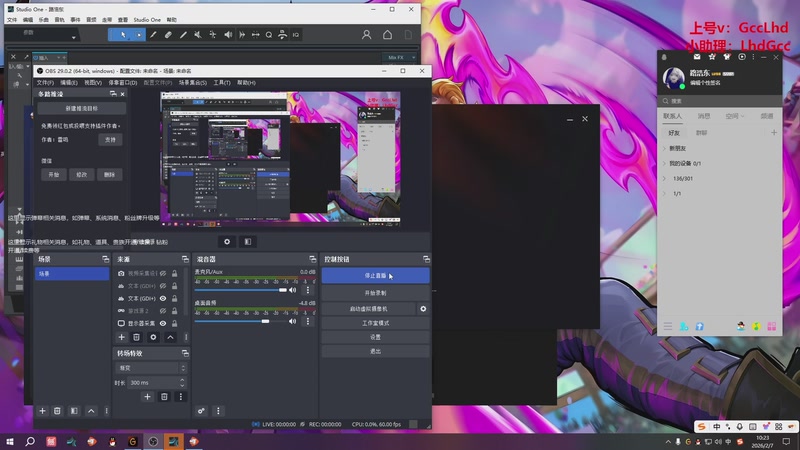
Task: Open the star icon in QQ header
Action: pos(712,57)
